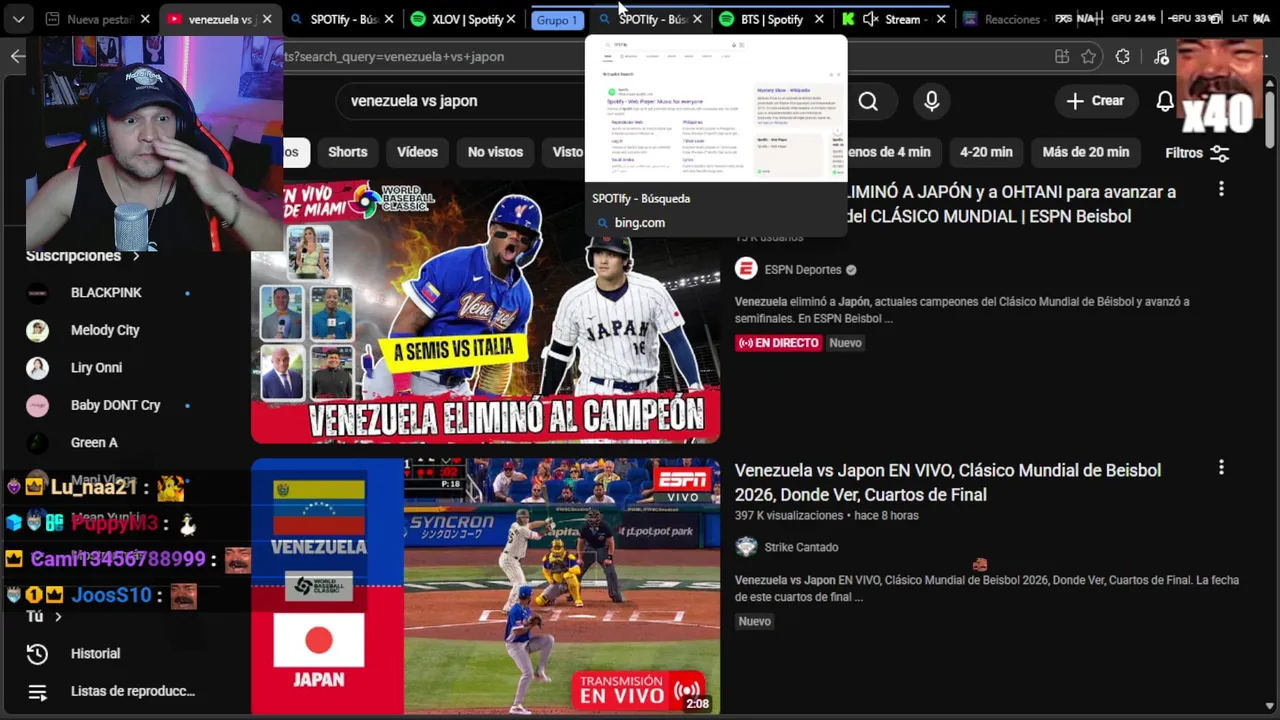Select the 4-20 min filter chip
This screenshot has height=720, width=1280.
coord(986,152)
